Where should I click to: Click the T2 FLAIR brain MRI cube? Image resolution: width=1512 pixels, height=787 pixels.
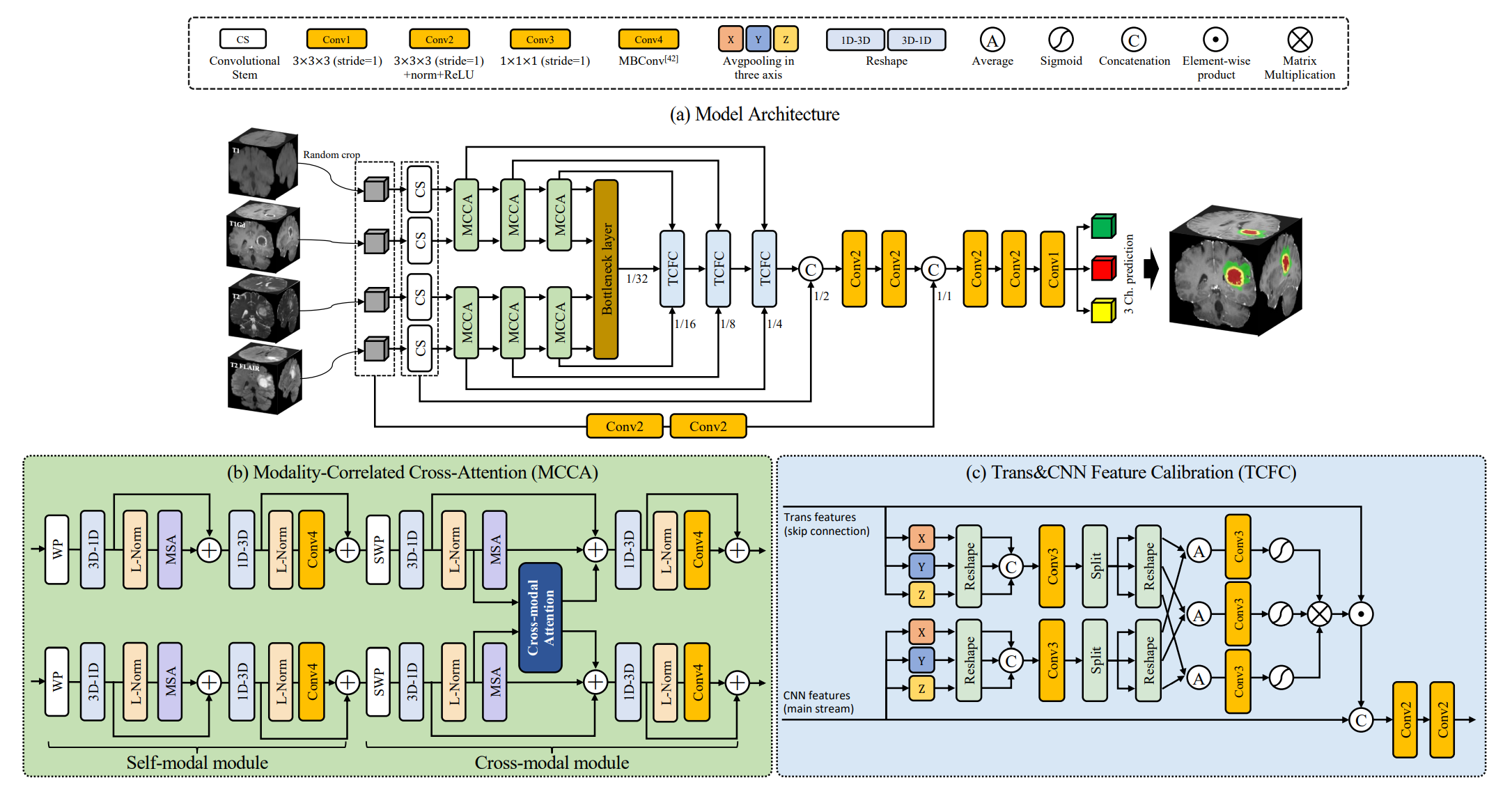click(265, 378)
